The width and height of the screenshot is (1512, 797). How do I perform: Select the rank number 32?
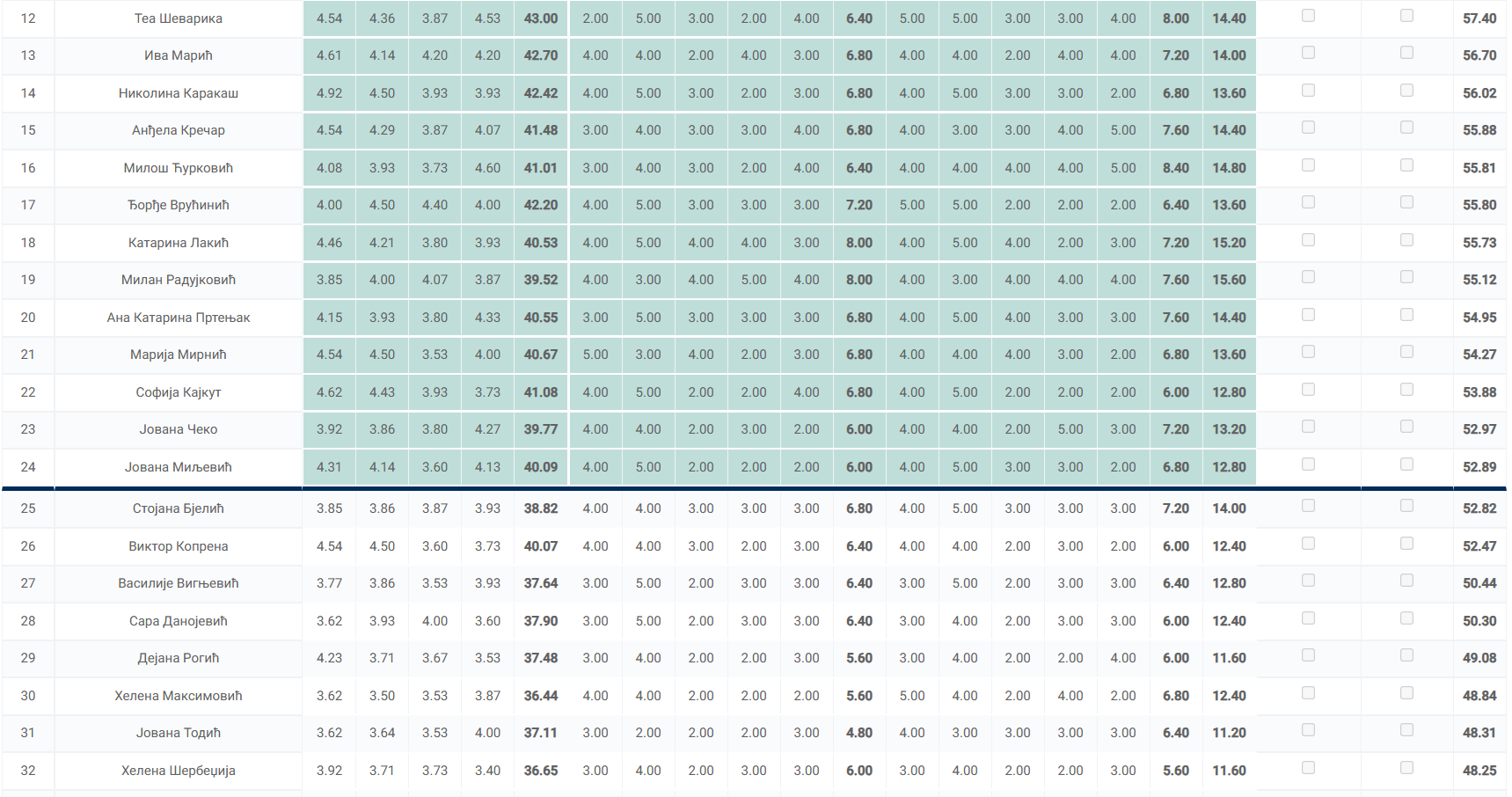[x=28, y=771]
